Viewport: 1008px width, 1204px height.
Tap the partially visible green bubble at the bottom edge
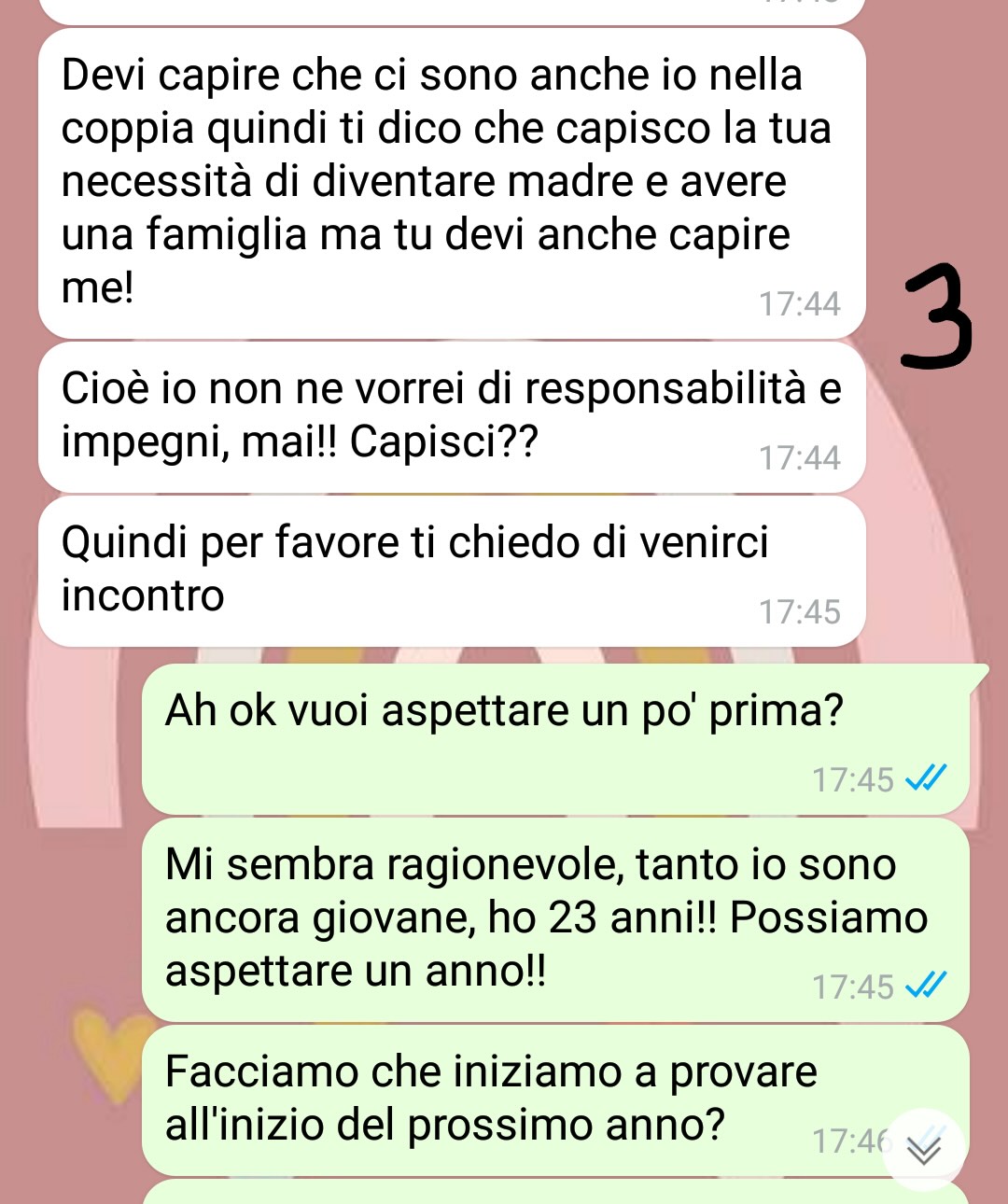pos(556,1192)
